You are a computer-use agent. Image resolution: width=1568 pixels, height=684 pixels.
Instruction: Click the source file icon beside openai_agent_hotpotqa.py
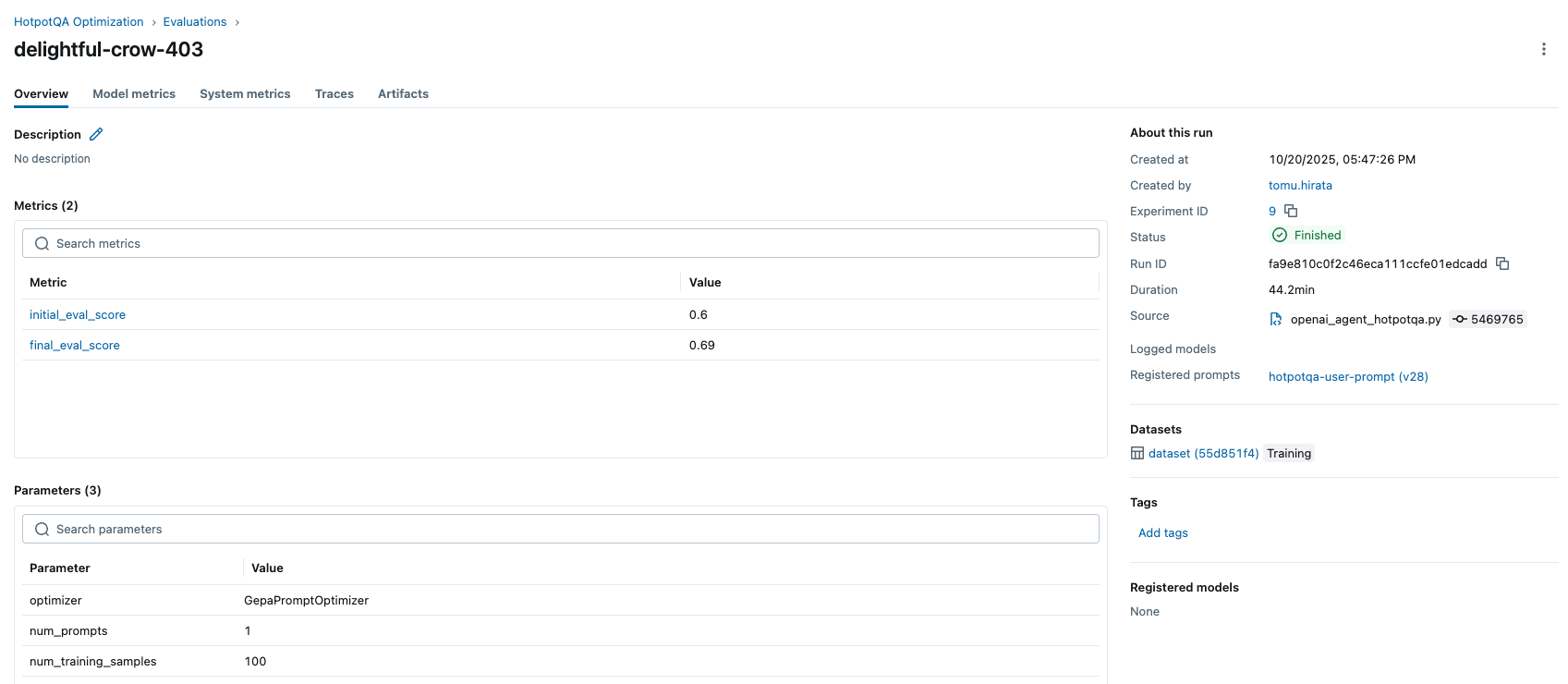point(1276,319)
